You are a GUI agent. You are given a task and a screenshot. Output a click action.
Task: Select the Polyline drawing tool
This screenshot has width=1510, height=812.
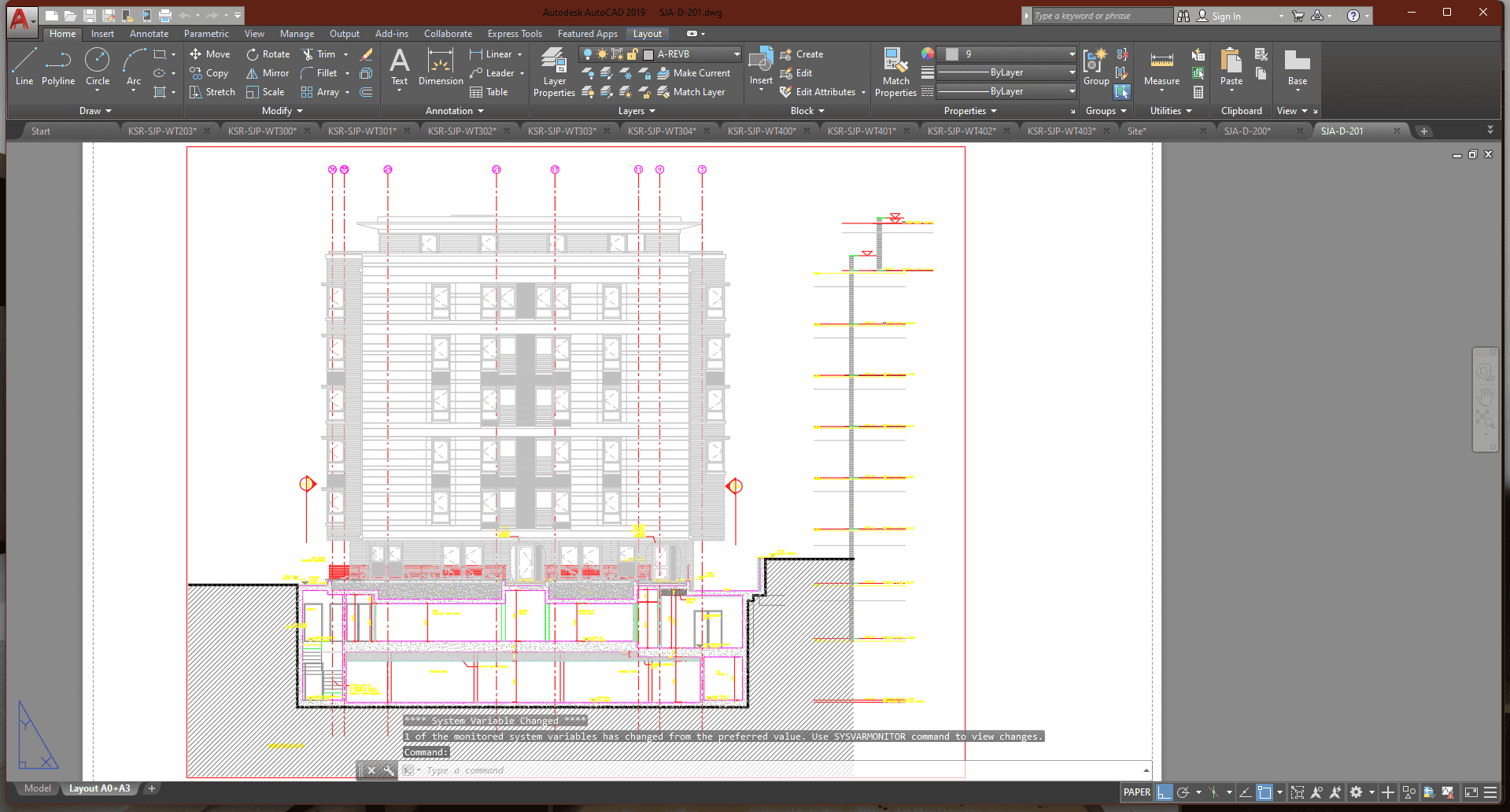[x=58, y=68]
